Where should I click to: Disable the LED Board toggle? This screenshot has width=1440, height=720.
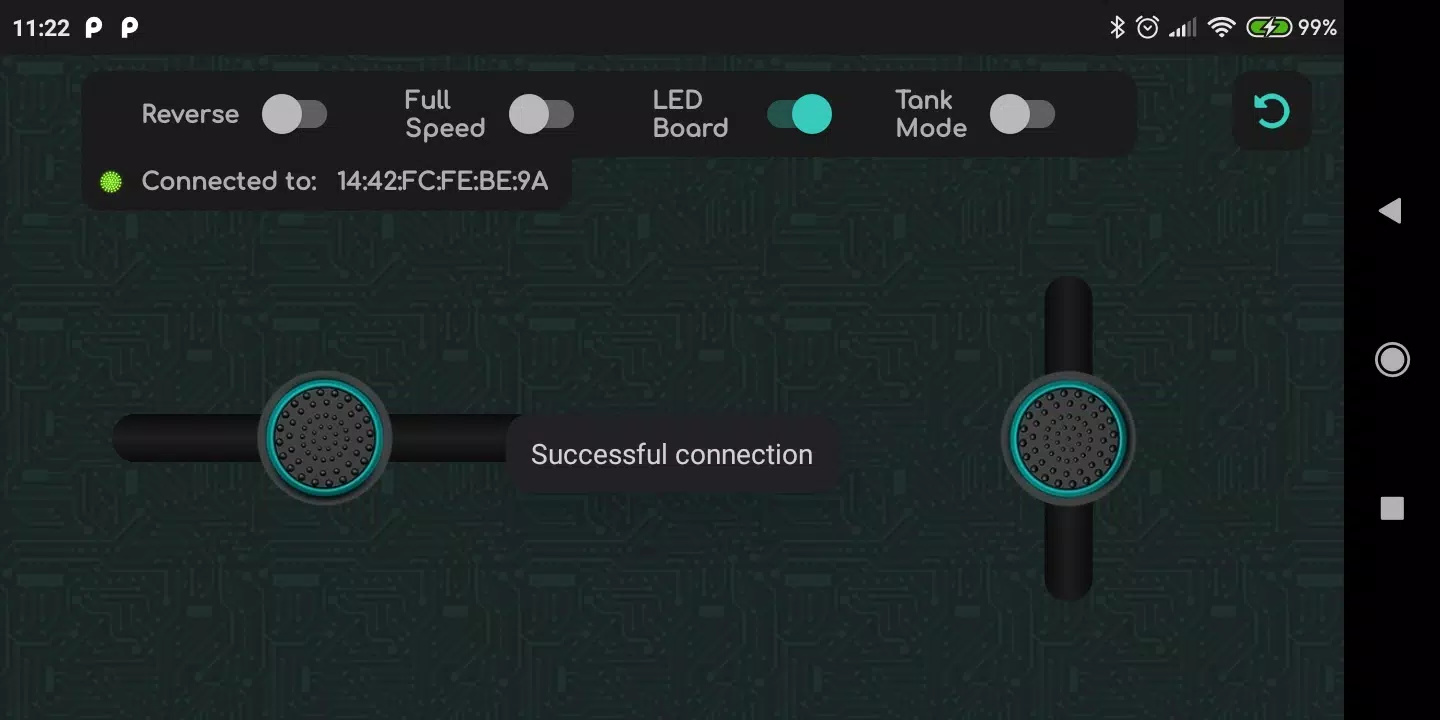799,114
